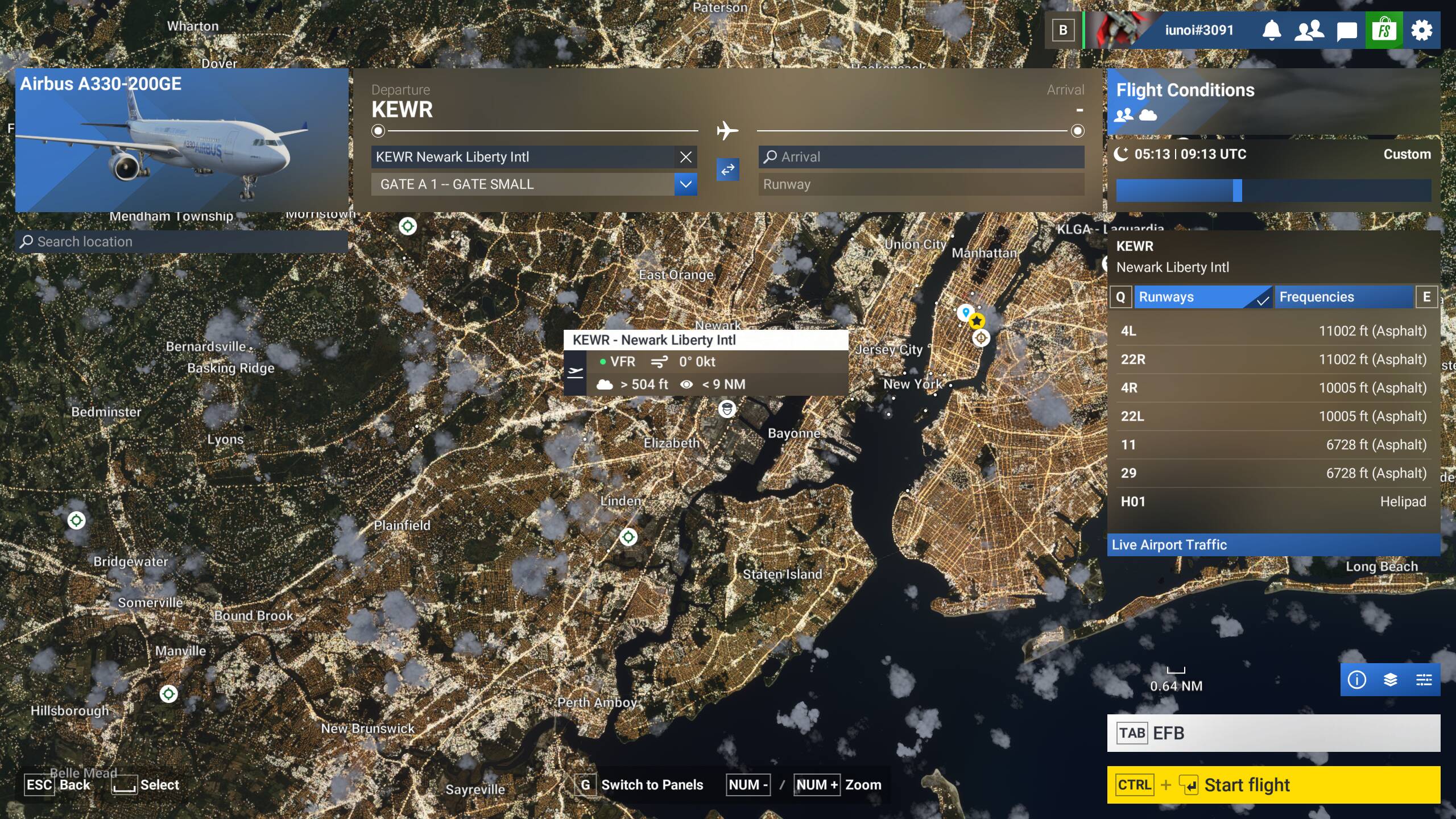The height and width of the screenshot is (819, 1456).
Task: Open the friends list icon
Action: coord(1309,30)
